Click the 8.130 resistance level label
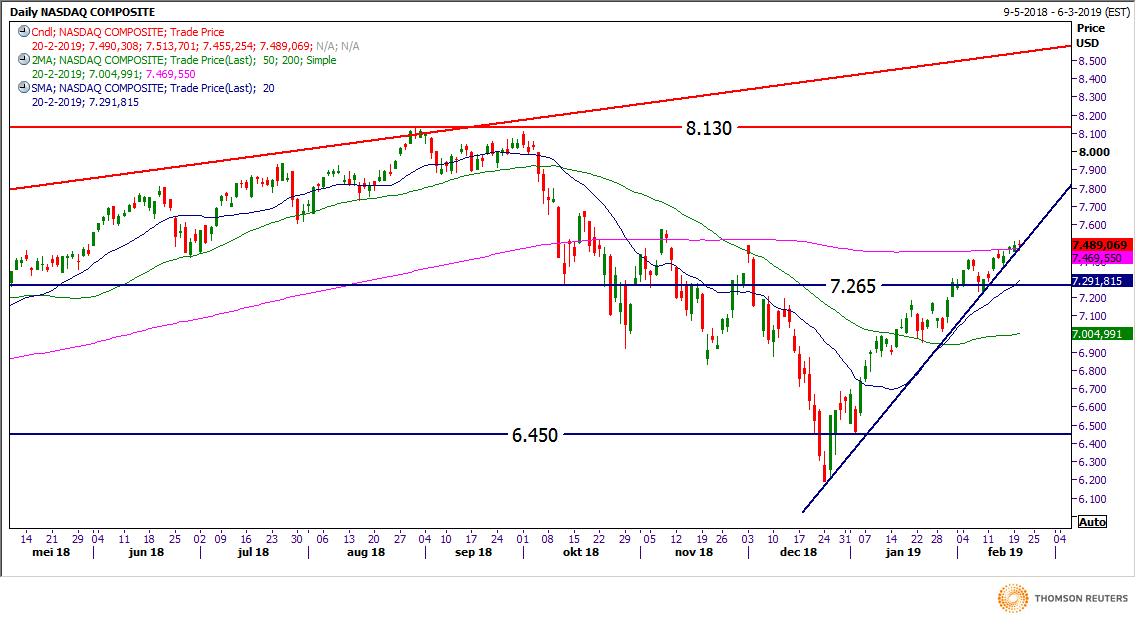Viewport: 1136px width, 617px height. [x=708, y=128]
